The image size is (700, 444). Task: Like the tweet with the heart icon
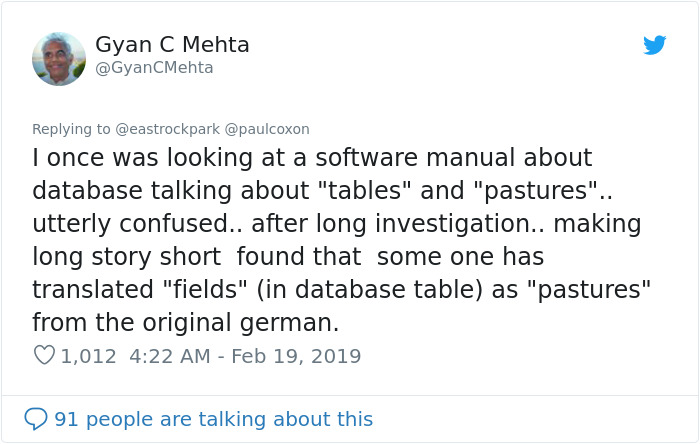pyautogui.click(x=44, y=355)
